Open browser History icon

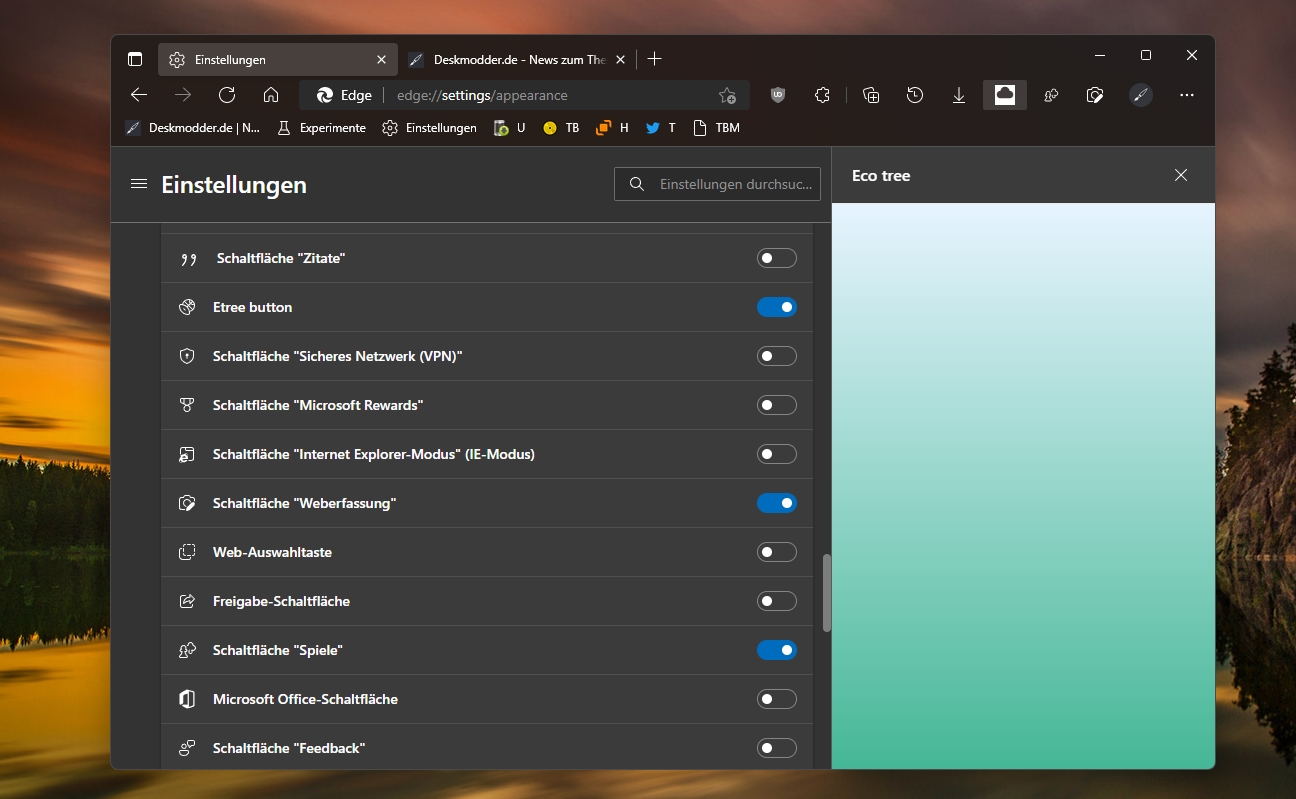coord(915,95)
